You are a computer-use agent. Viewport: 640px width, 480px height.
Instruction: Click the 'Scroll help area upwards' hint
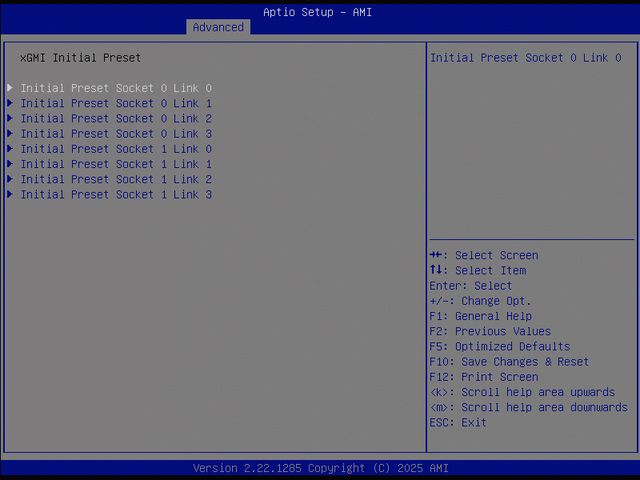click(x=522, y=392)
